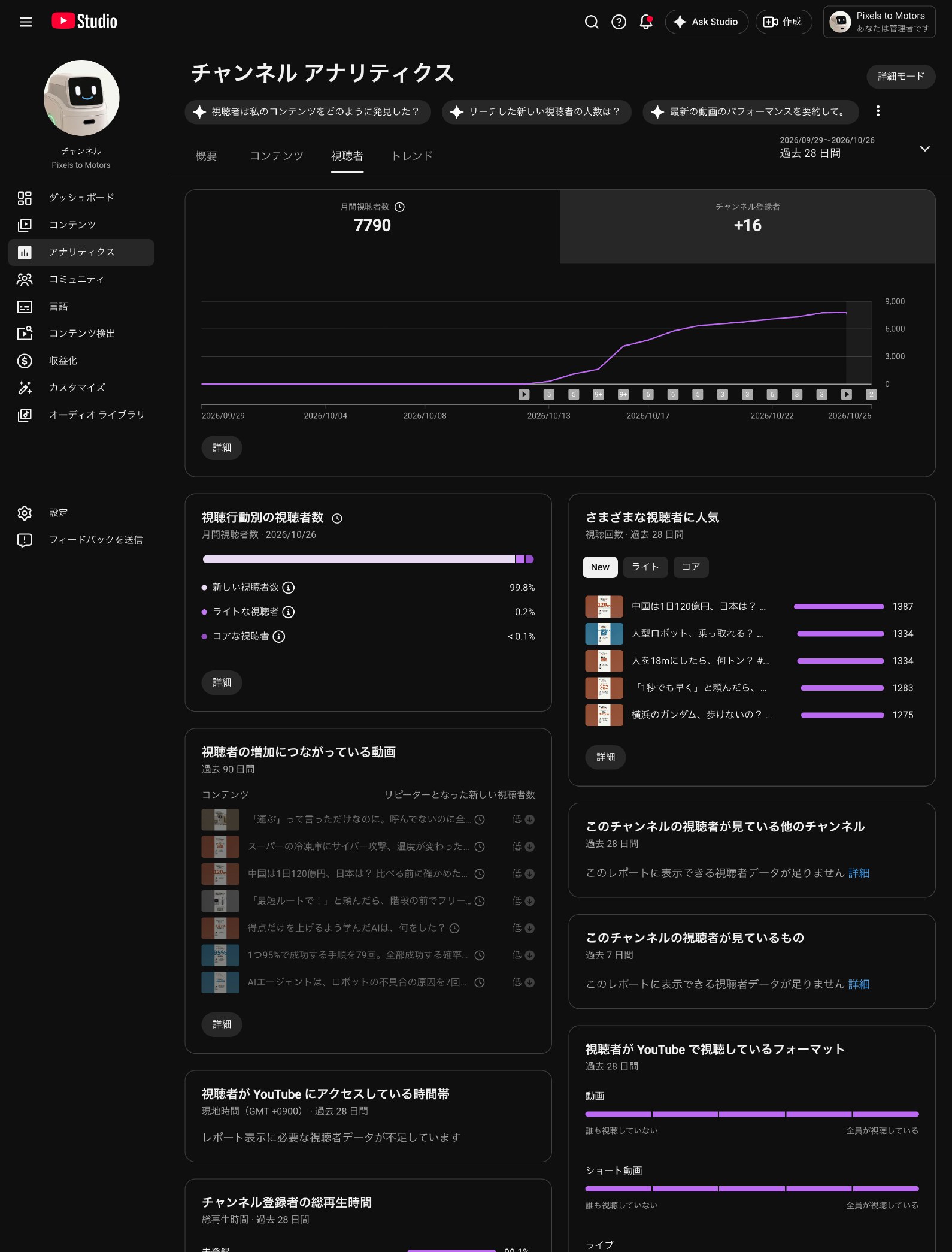Open the search icon in header
This screenshot has width=952, height=1252.
592,22
